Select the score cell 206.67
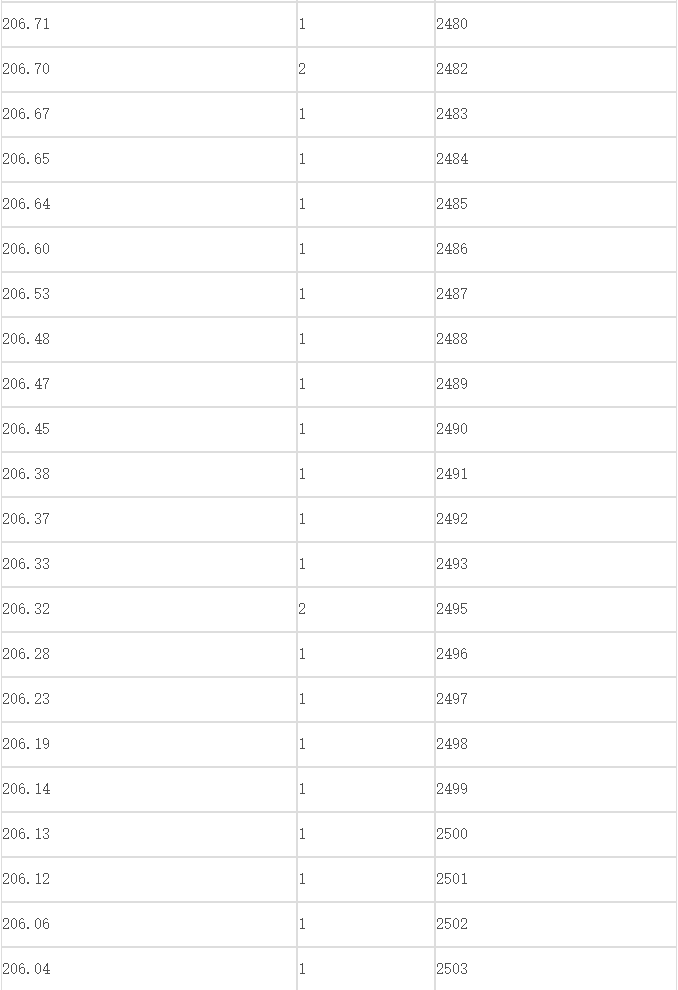 [x=149, y=114]
